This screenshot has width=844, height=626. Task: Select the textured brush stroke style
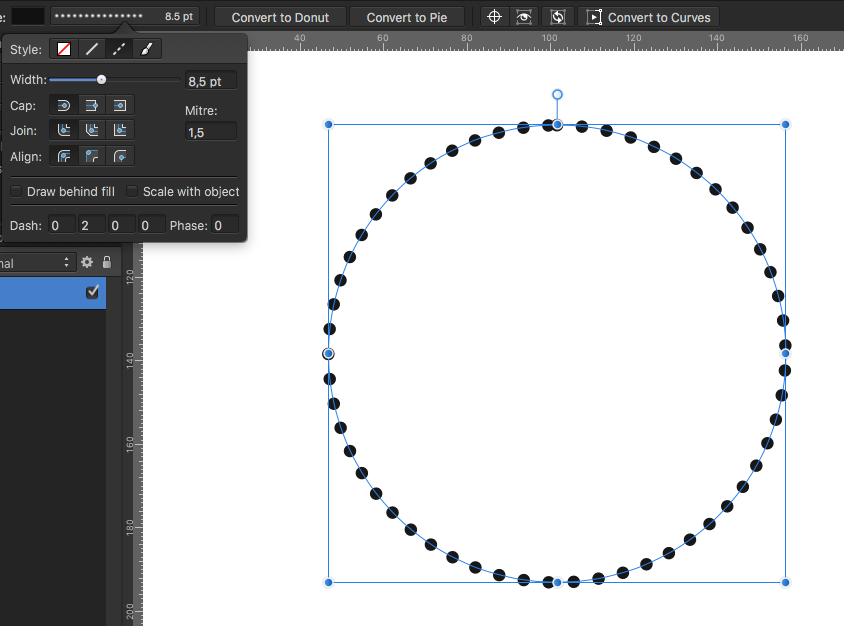[x=147, y=49]
